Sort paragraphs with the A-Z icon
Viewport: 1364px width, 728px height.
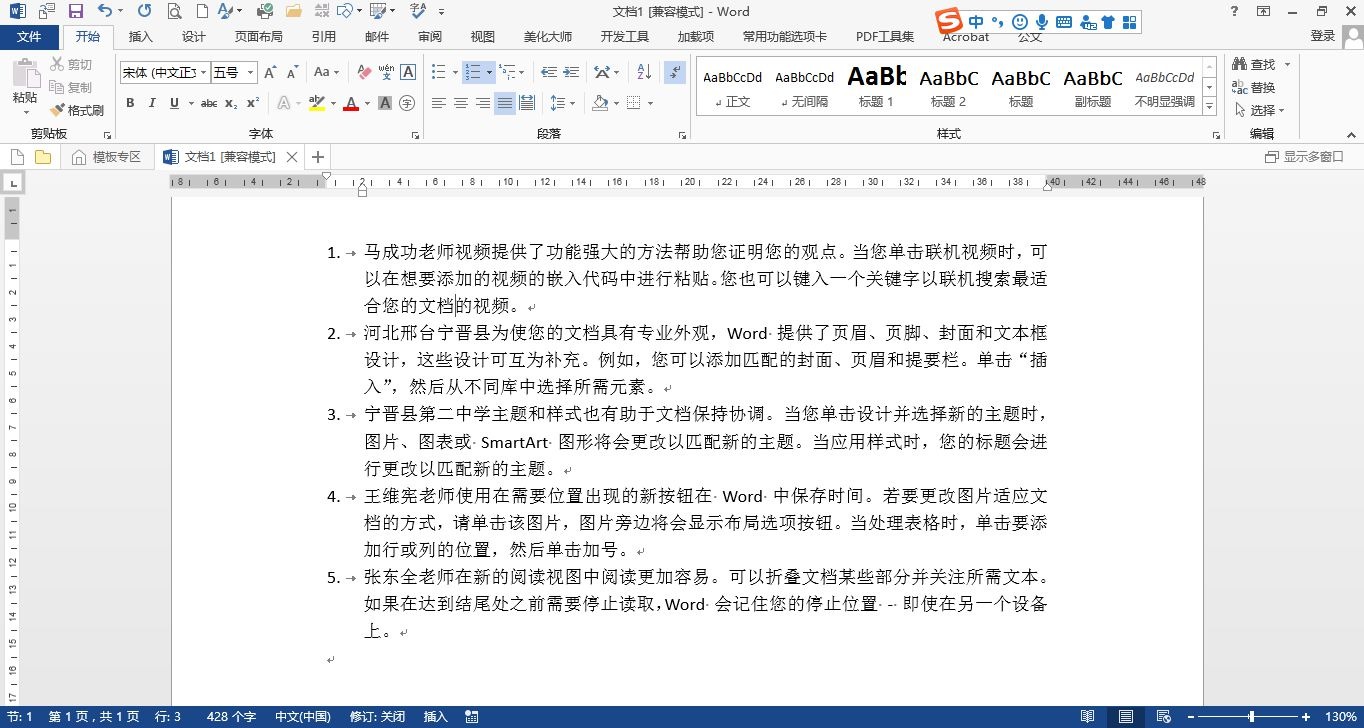tap(644, 72)
